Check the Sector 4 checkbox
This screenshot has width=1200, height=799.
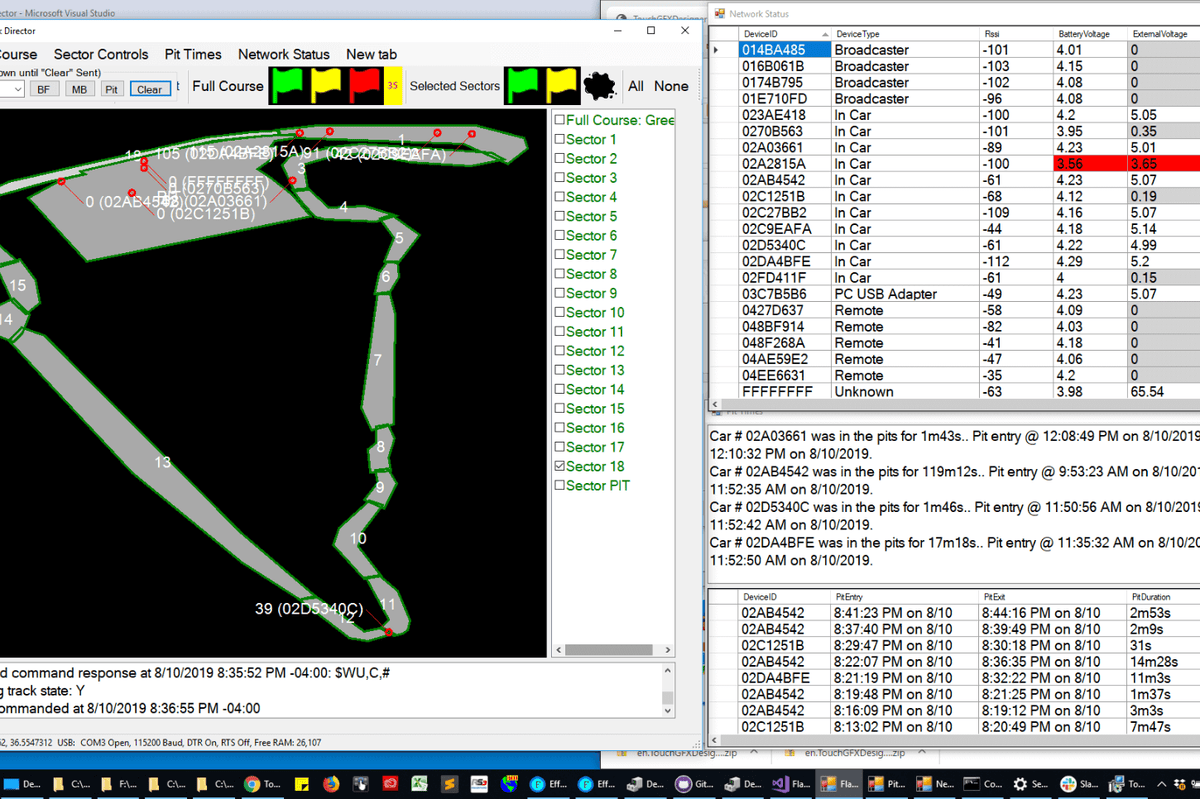coord(559,197)
